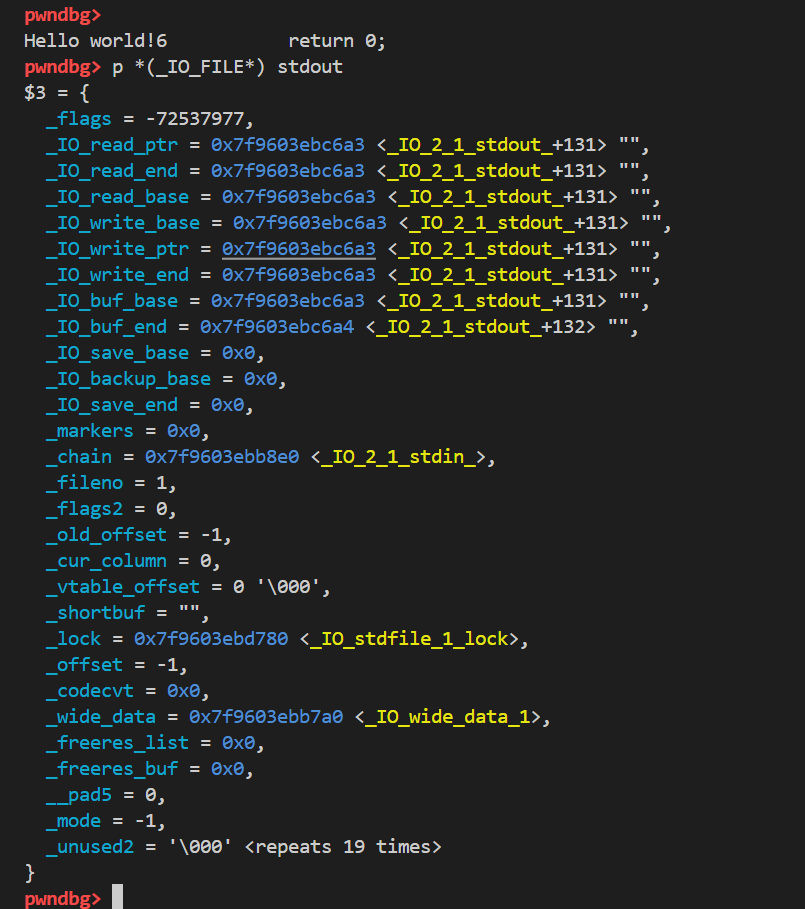Click the _lock address 0x7f9603ebd780
This screenshot has height=909, width=805.
pyautogui.click(x=211, y=638)
